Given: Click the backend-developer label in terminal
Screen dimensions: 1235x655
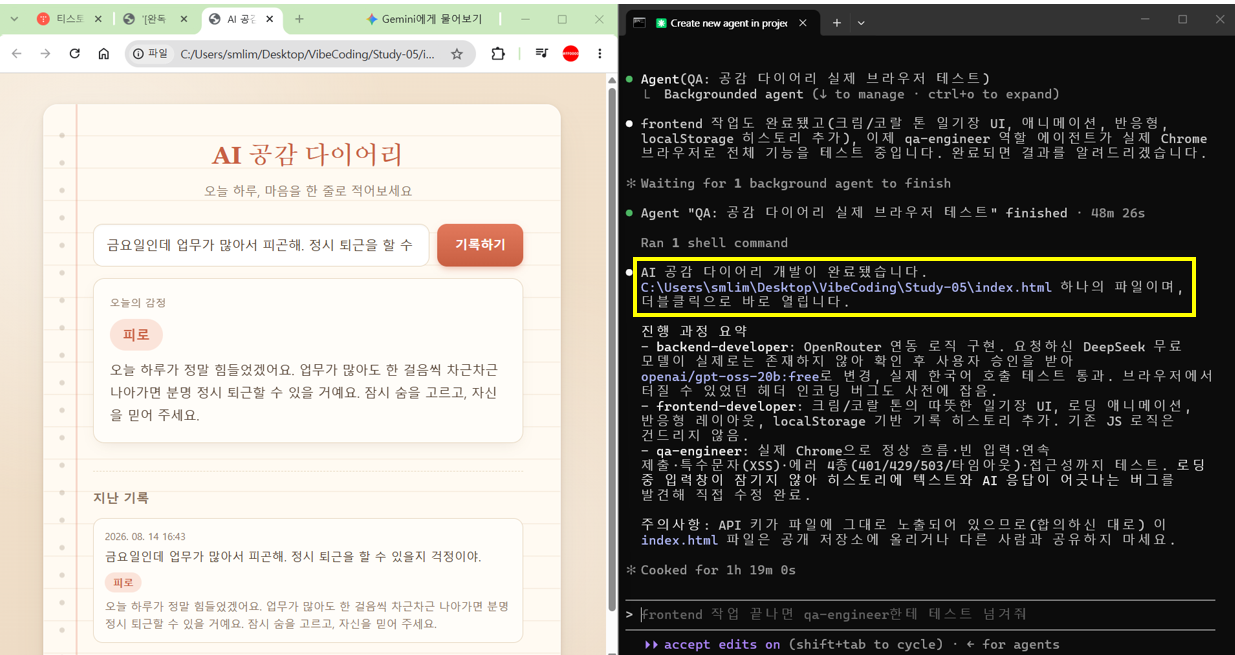Looking at the screenshot, I should pyautogui.click(x=720, y=346).
